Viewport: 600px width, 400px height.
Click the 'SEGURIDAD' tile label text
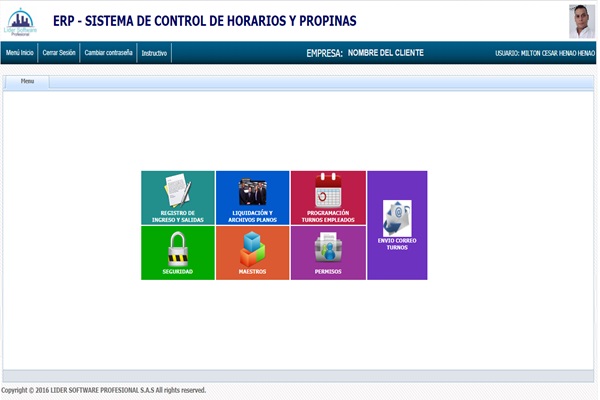point(177,271)
